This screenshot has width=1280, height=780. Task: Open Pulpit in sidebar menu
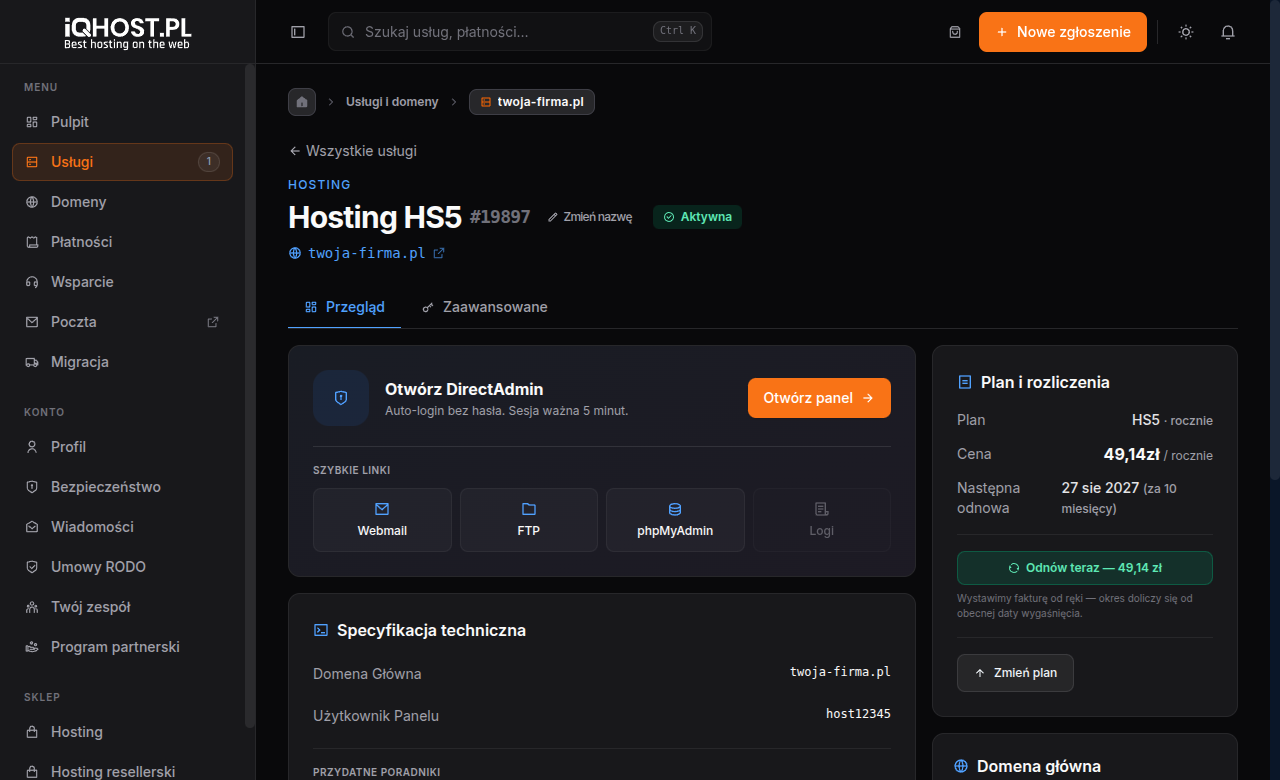point(122,122)
